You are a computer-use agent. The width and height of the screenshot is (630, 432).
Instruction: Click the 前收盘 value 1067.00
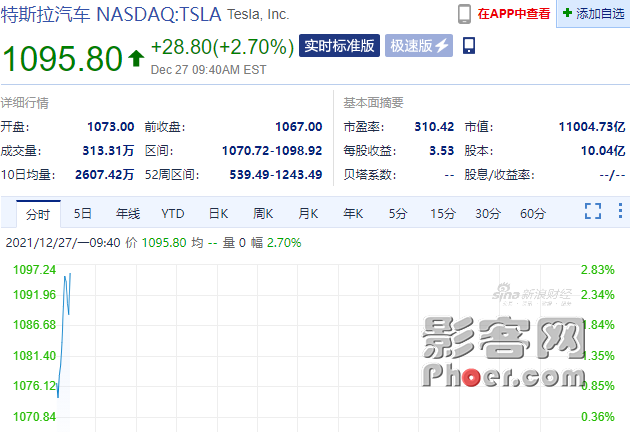299,127
